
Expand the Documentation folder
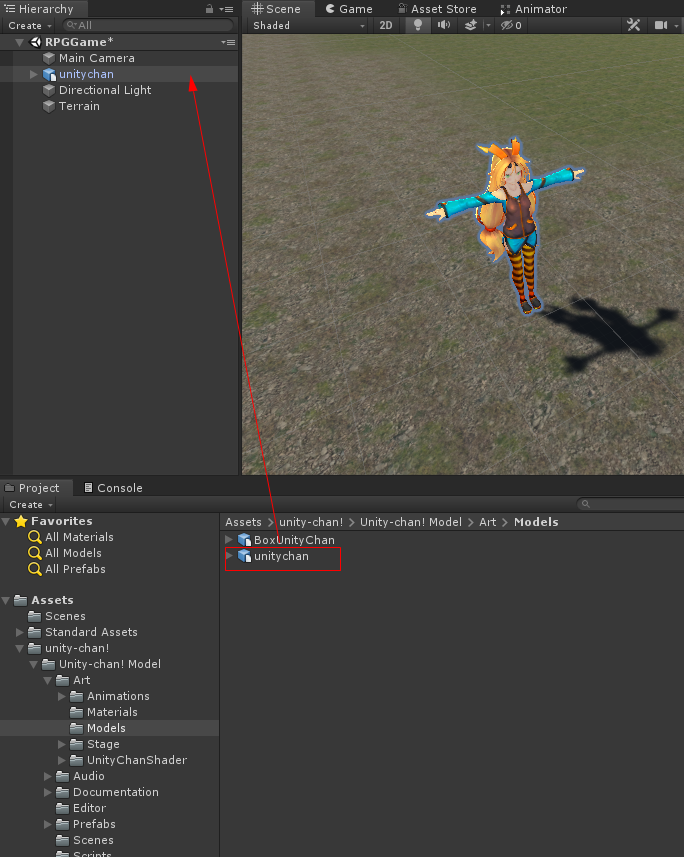point(48,792)
